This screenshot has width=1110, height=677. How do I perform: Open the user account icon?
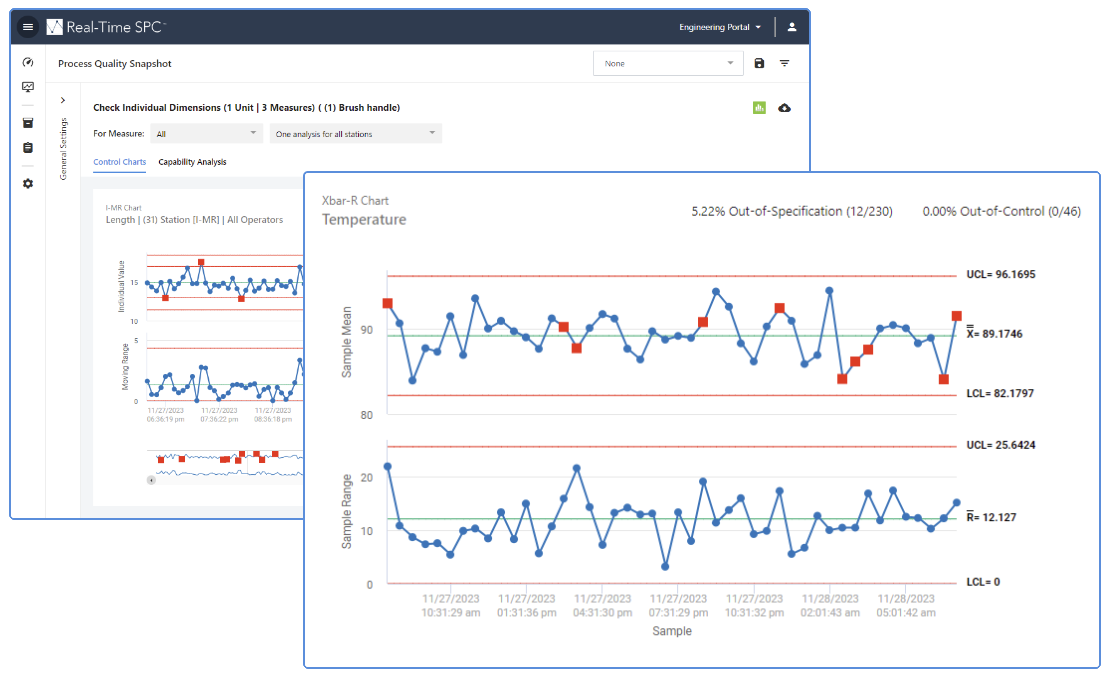tap(792, 27)
